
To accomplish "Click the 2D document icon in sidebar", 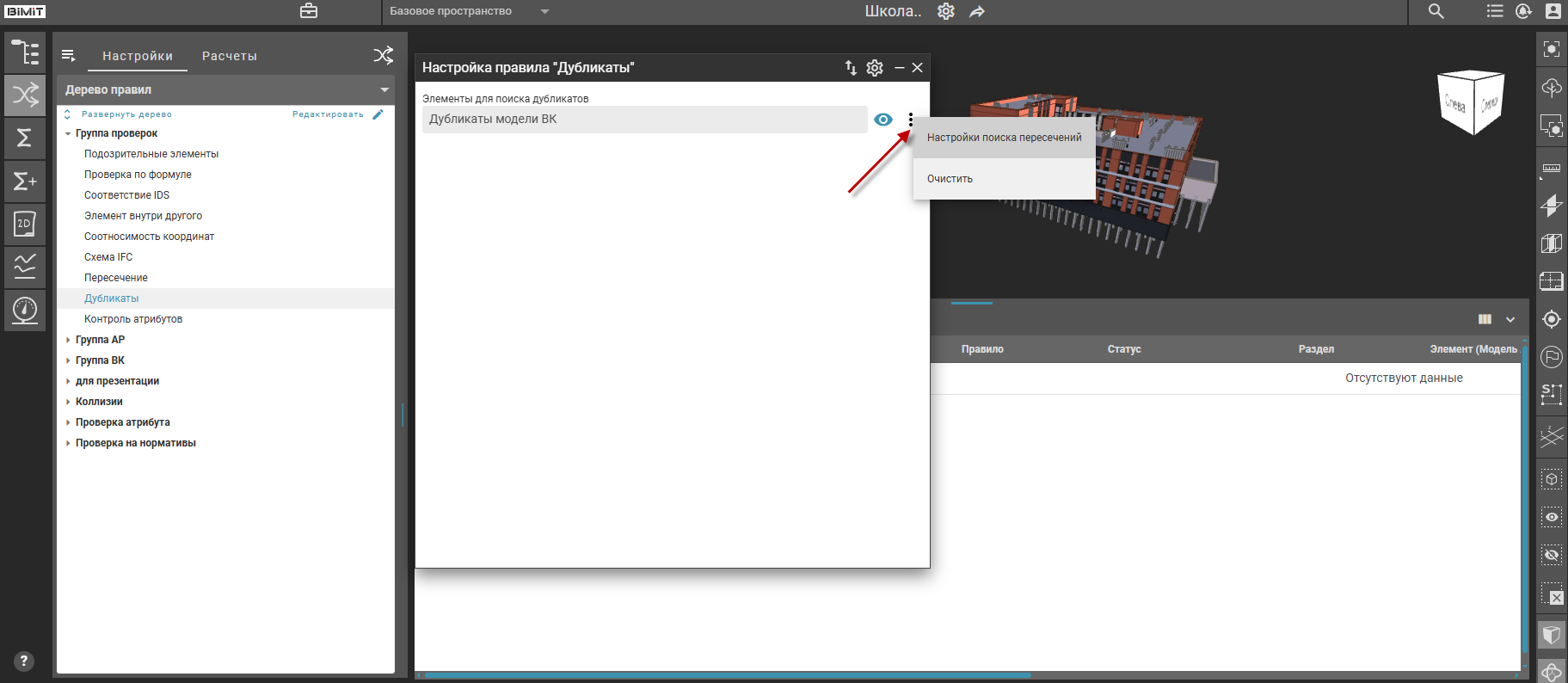I will (x=25, y=225).
